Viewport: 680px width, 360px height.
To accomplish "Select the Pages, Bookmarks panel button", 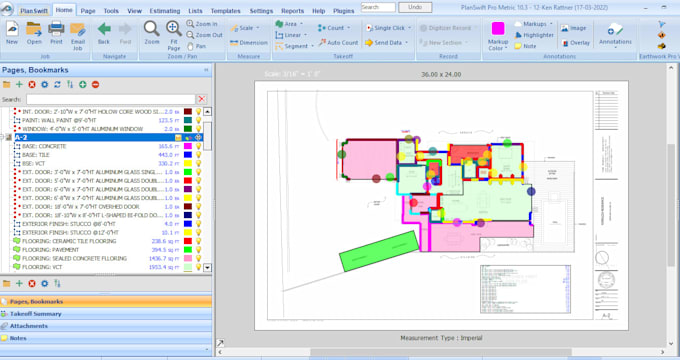I will [106, 301].
